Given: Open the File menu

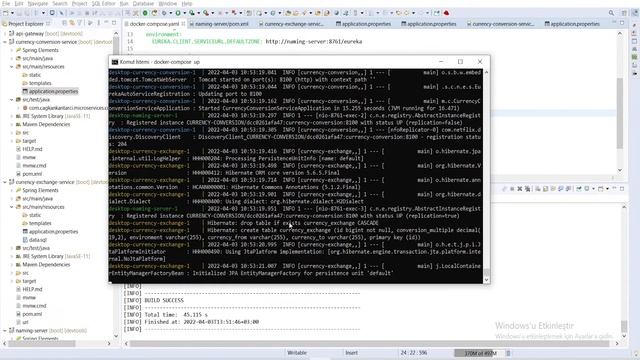Looking at the screenshot, I should click(6, 4).
